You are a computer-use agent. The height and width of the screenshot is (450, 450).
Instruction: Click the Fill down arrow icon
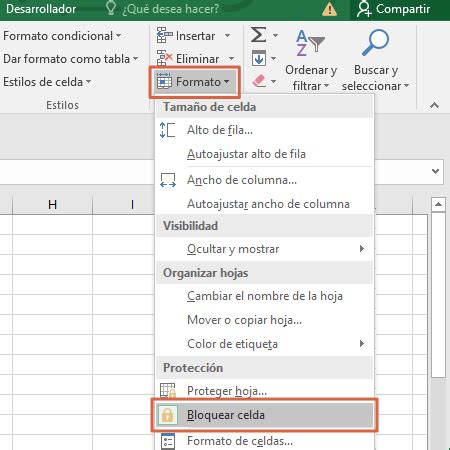pyautogui.click(x=259, y=58)
